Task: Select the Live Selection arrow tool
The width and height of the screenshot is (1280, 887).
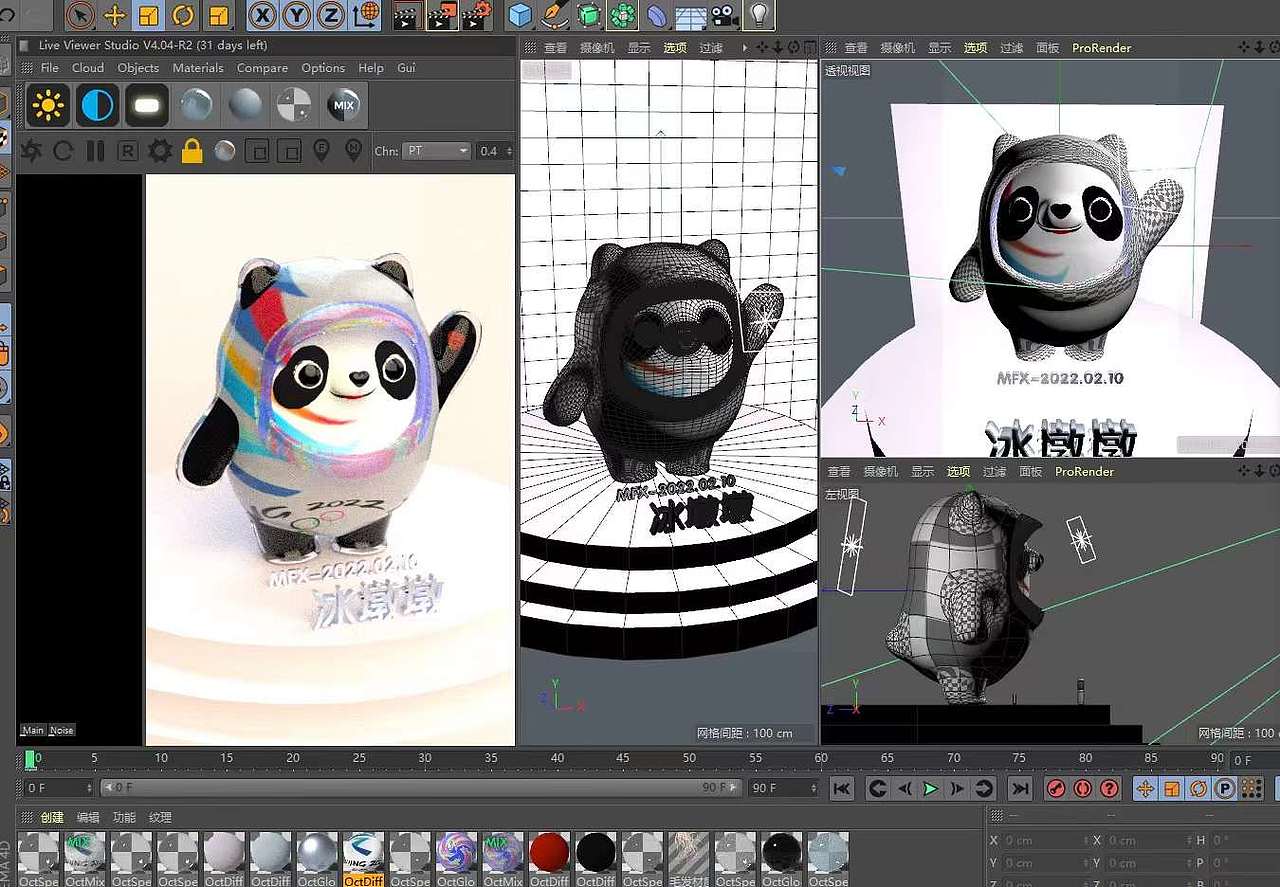Action: tap(81, 15)
